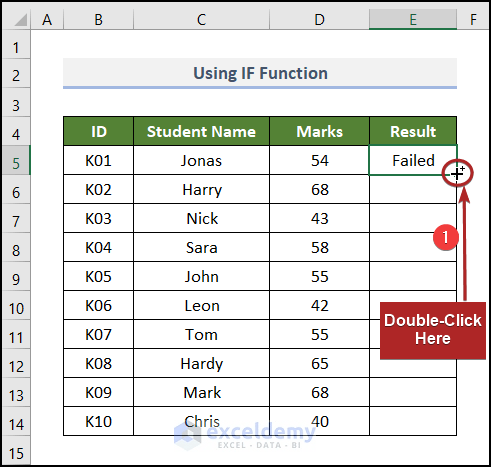This screenshot has height=467, width=491.
Task: Select column C header
Action: 201,20
